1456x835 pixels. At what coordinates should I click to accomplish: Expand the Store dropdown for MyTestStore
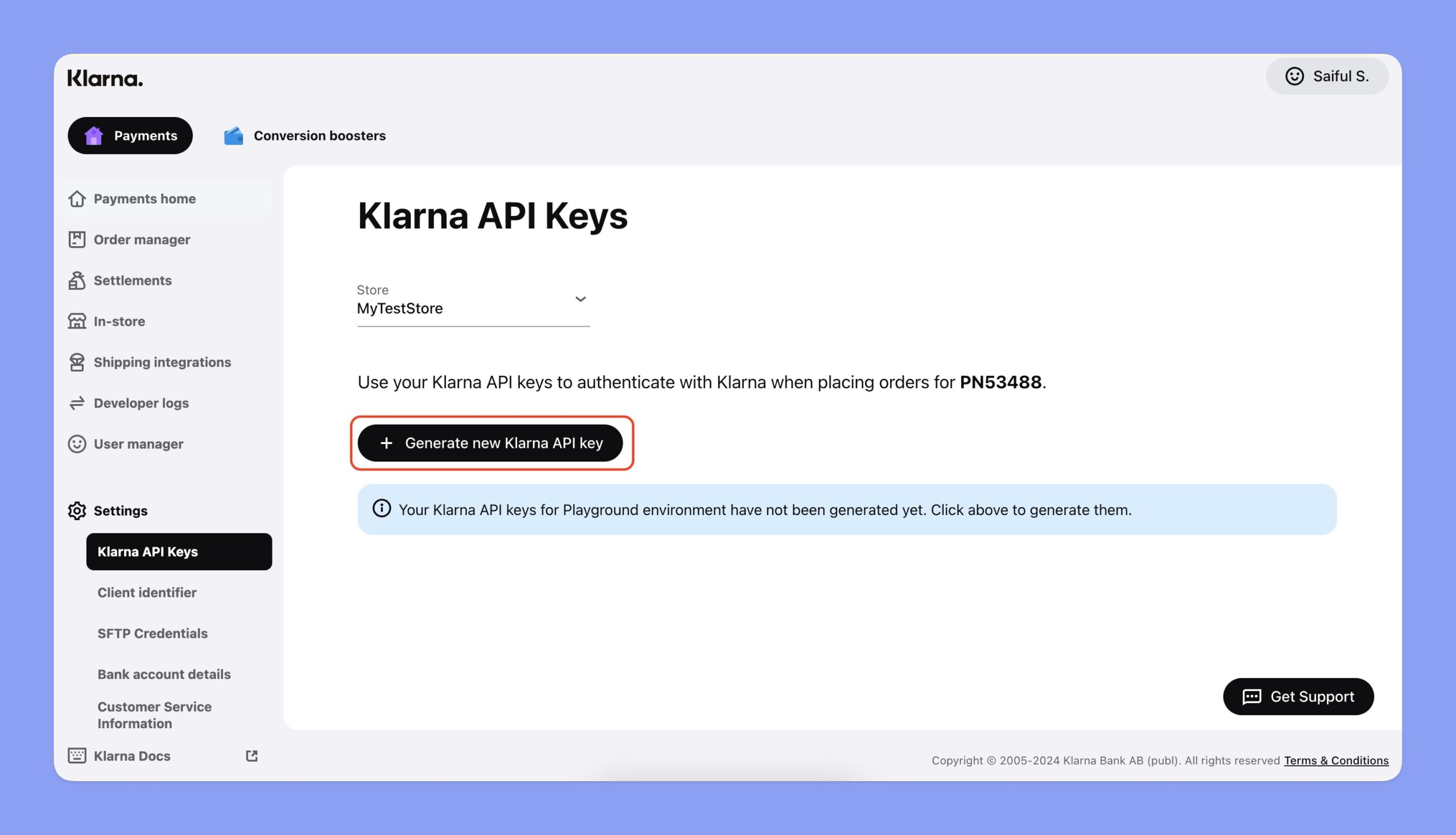coord(581,298)
